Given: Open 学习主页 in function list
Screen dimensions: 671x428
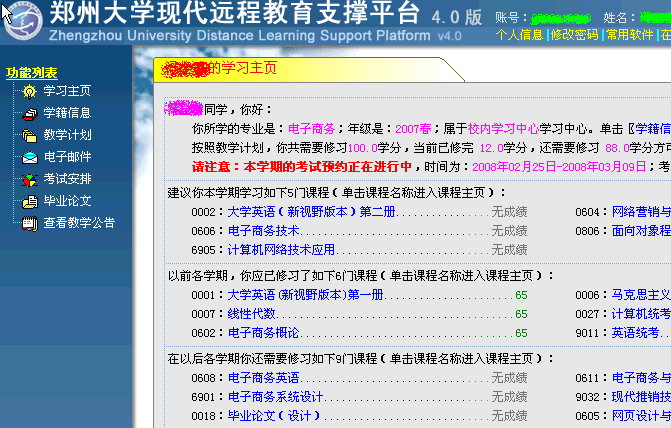Looking at the screenshot, I should (x=67, y=91).
